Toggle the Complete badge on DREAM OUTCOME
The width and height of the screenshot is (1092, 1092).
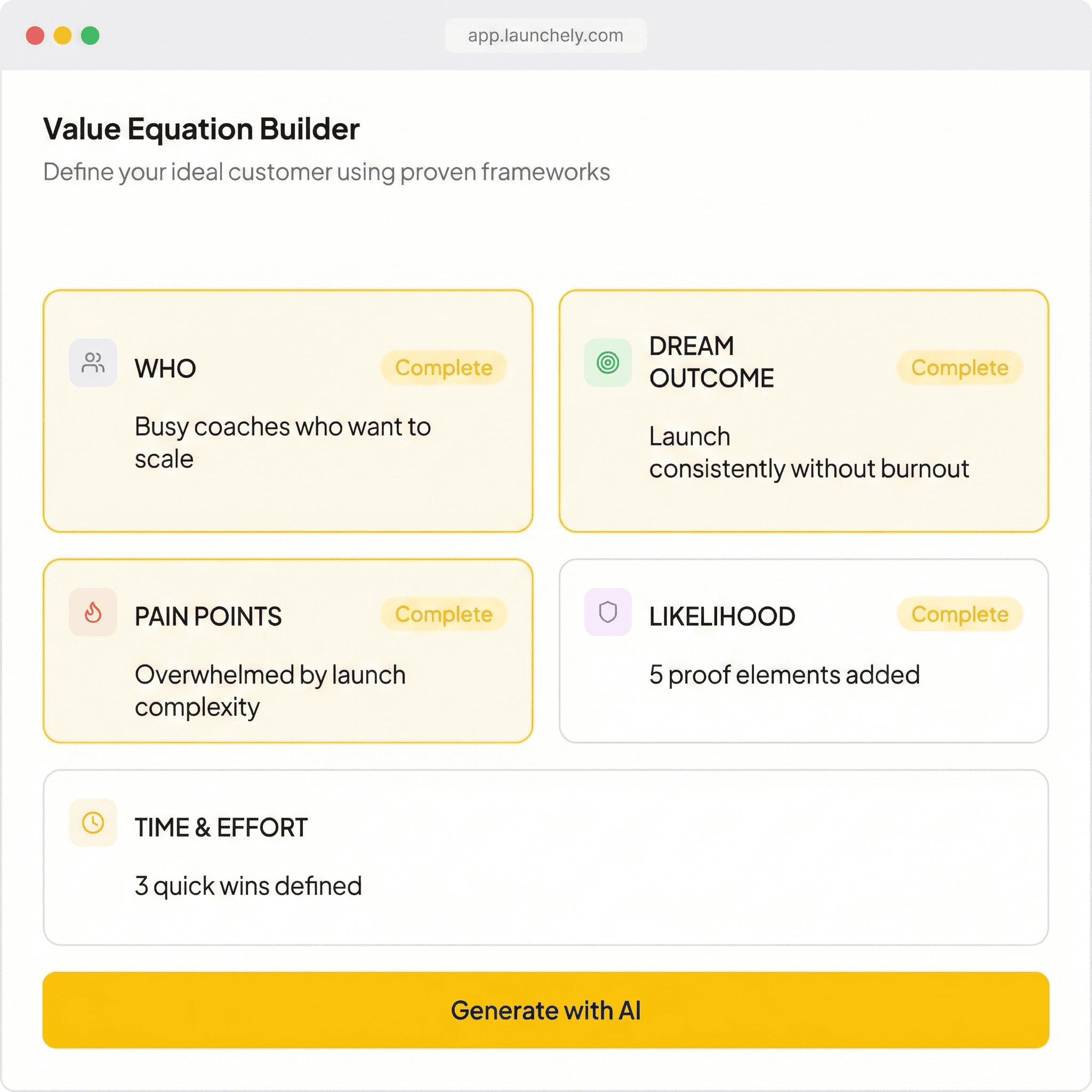pos(959,368)
